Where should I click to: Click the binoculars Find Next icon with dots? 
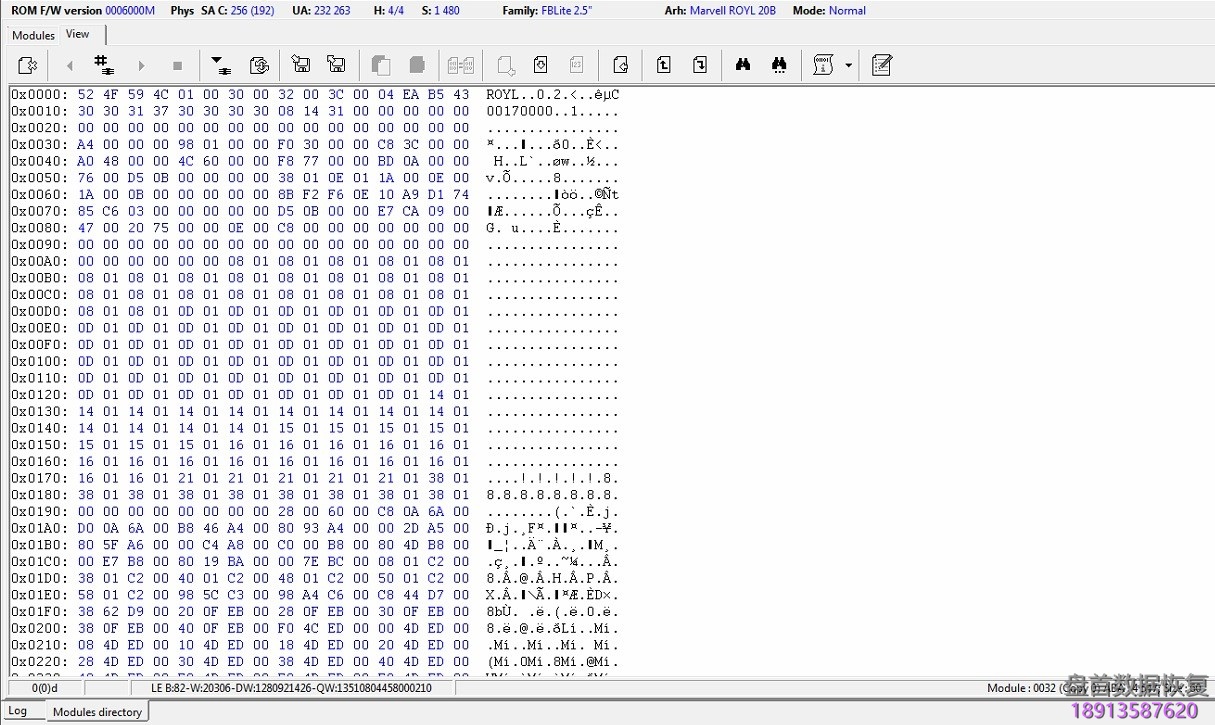tap(779, 66)
